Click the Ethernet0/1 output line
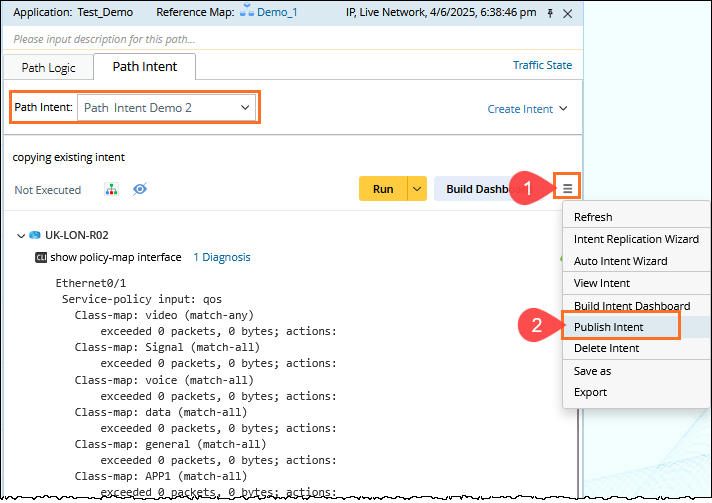This screenshot has height=503, width=712. [91, 283]
